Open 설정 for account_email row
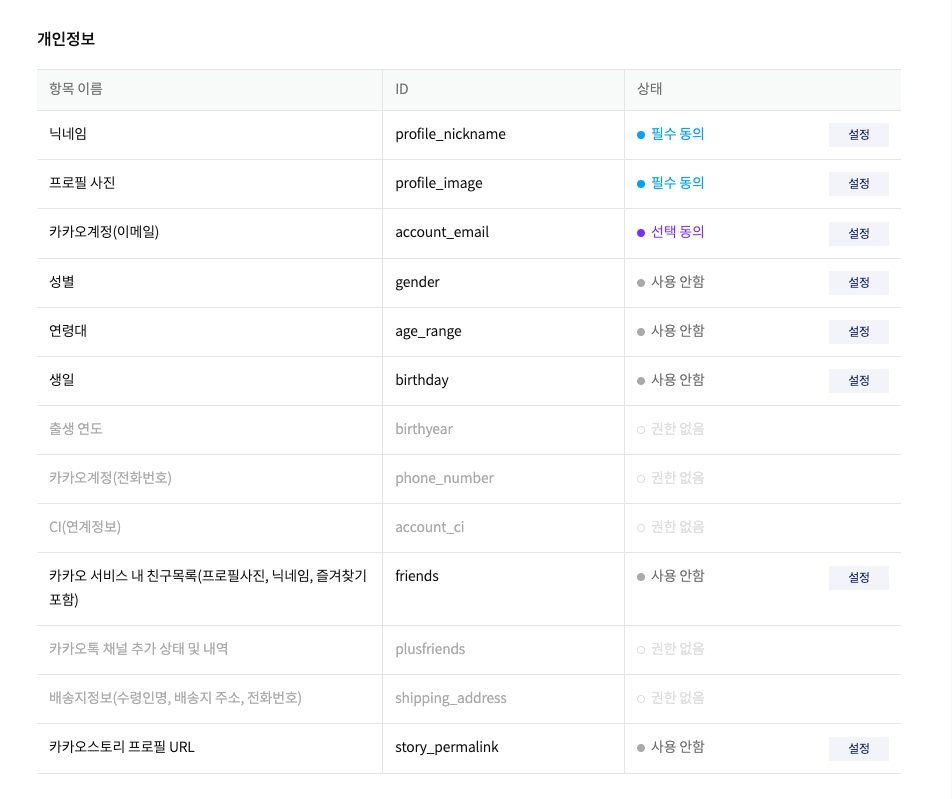952x799 pixels. (x=858, y=234)
